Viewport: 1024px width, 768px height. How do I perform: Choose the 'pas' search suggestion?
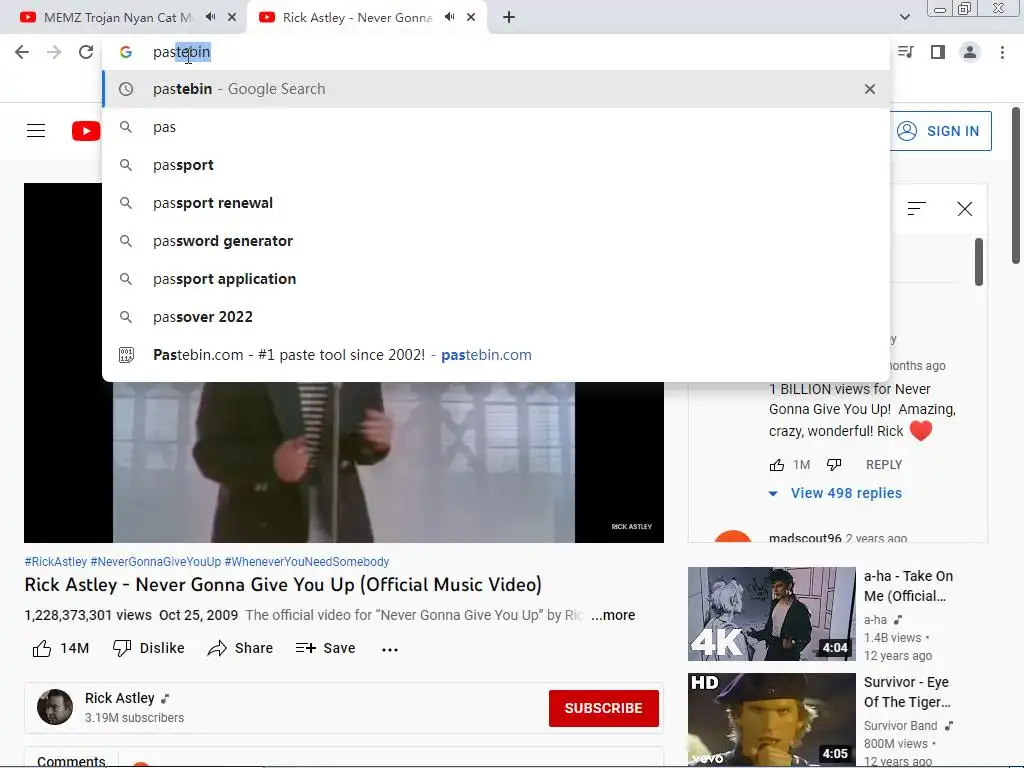(x=496, y=127)
